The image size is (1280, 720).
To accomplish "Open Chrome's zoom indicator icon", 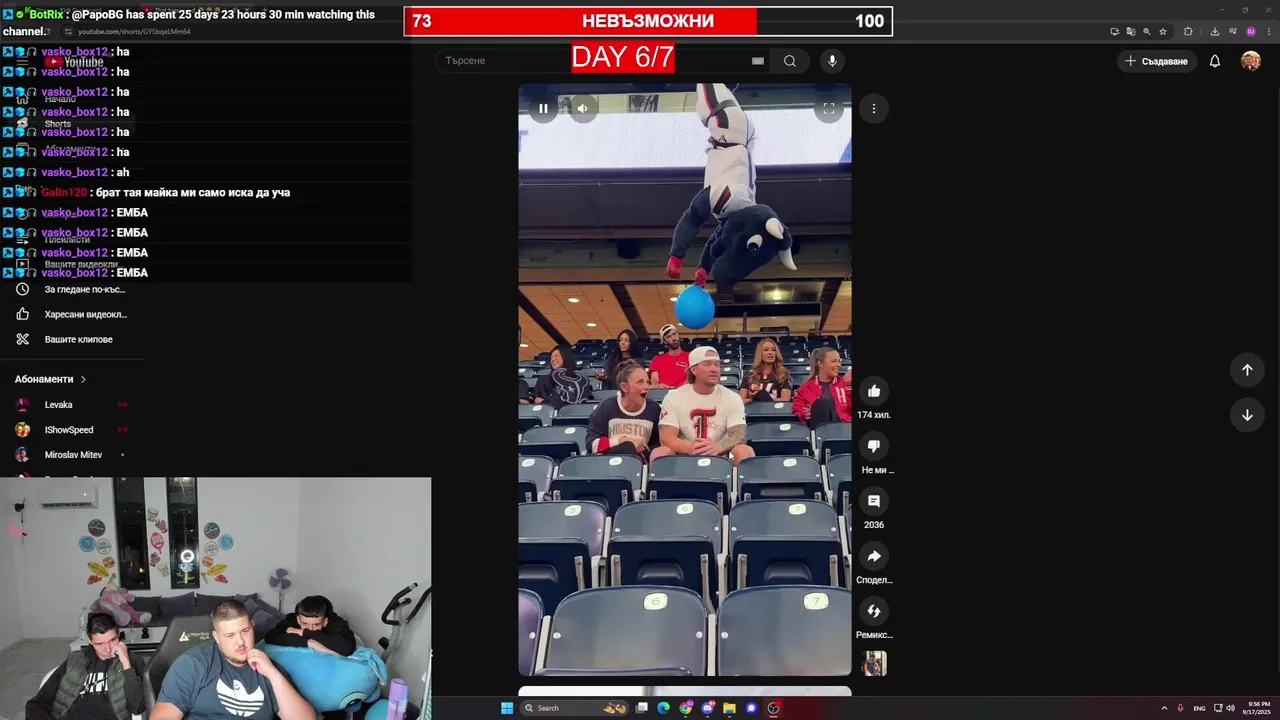I will tap(1147, 32).
